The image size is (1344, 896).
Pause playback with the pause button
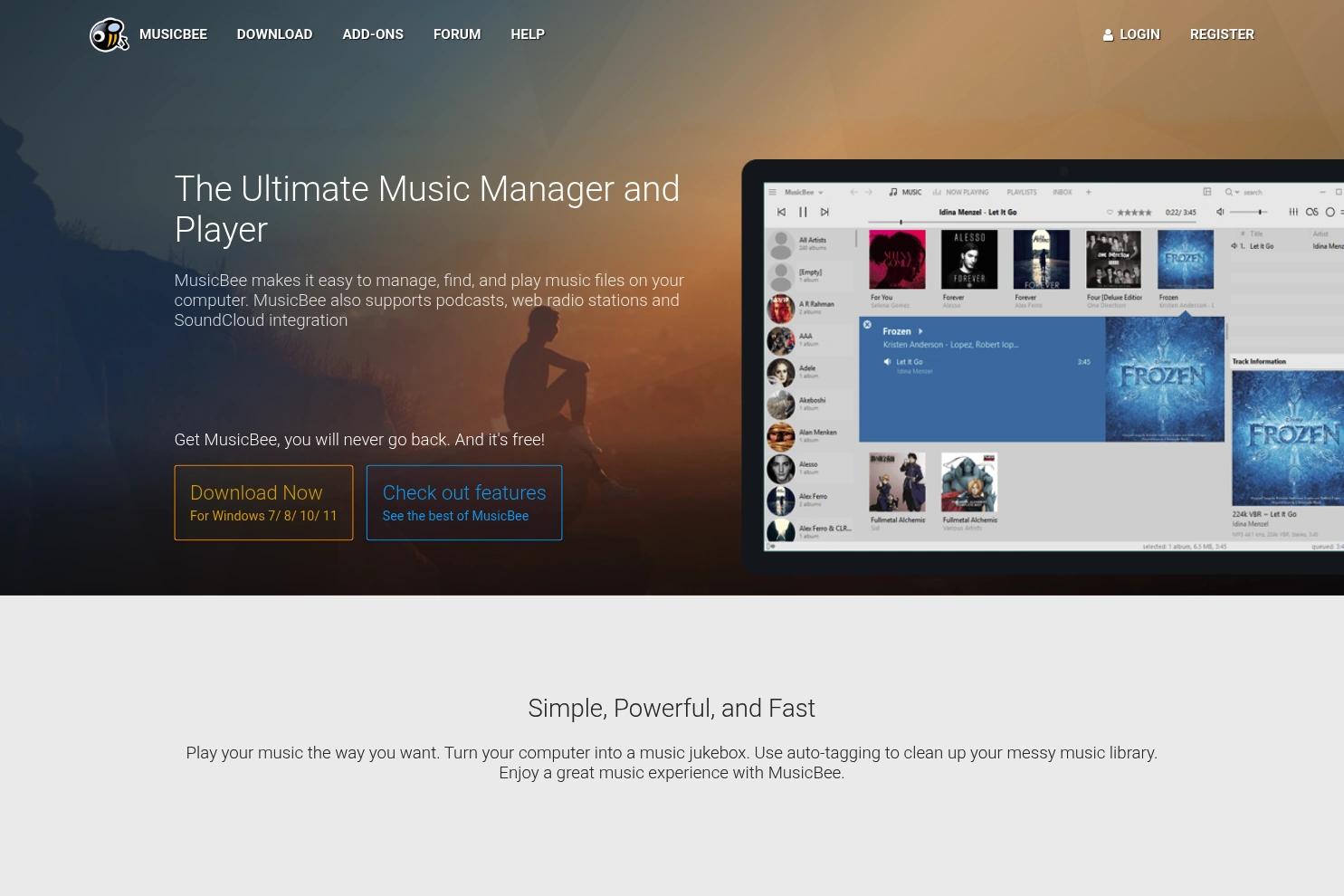[803, 212]
